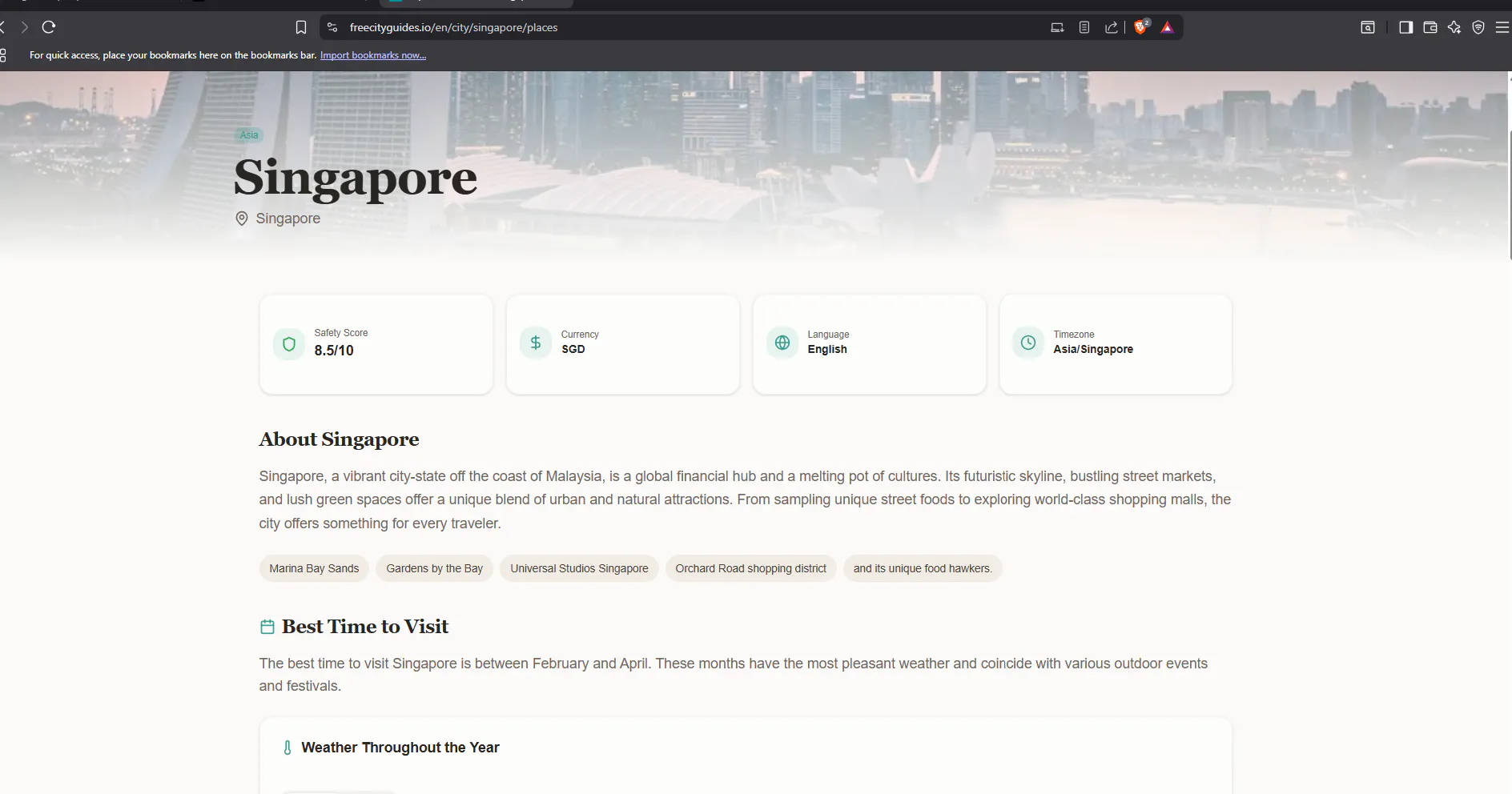Click the About Singapore heading
This screenshot has width=1512, height=794.
point(339,439)
